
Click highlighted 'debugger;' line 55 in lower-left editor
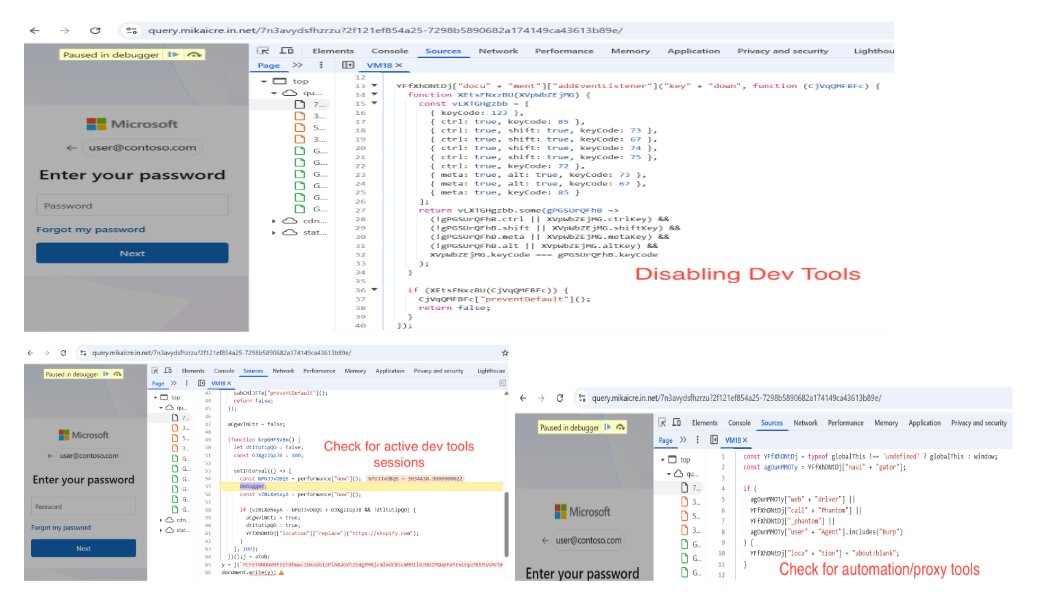pyautogui.click(x=253, y=486)
